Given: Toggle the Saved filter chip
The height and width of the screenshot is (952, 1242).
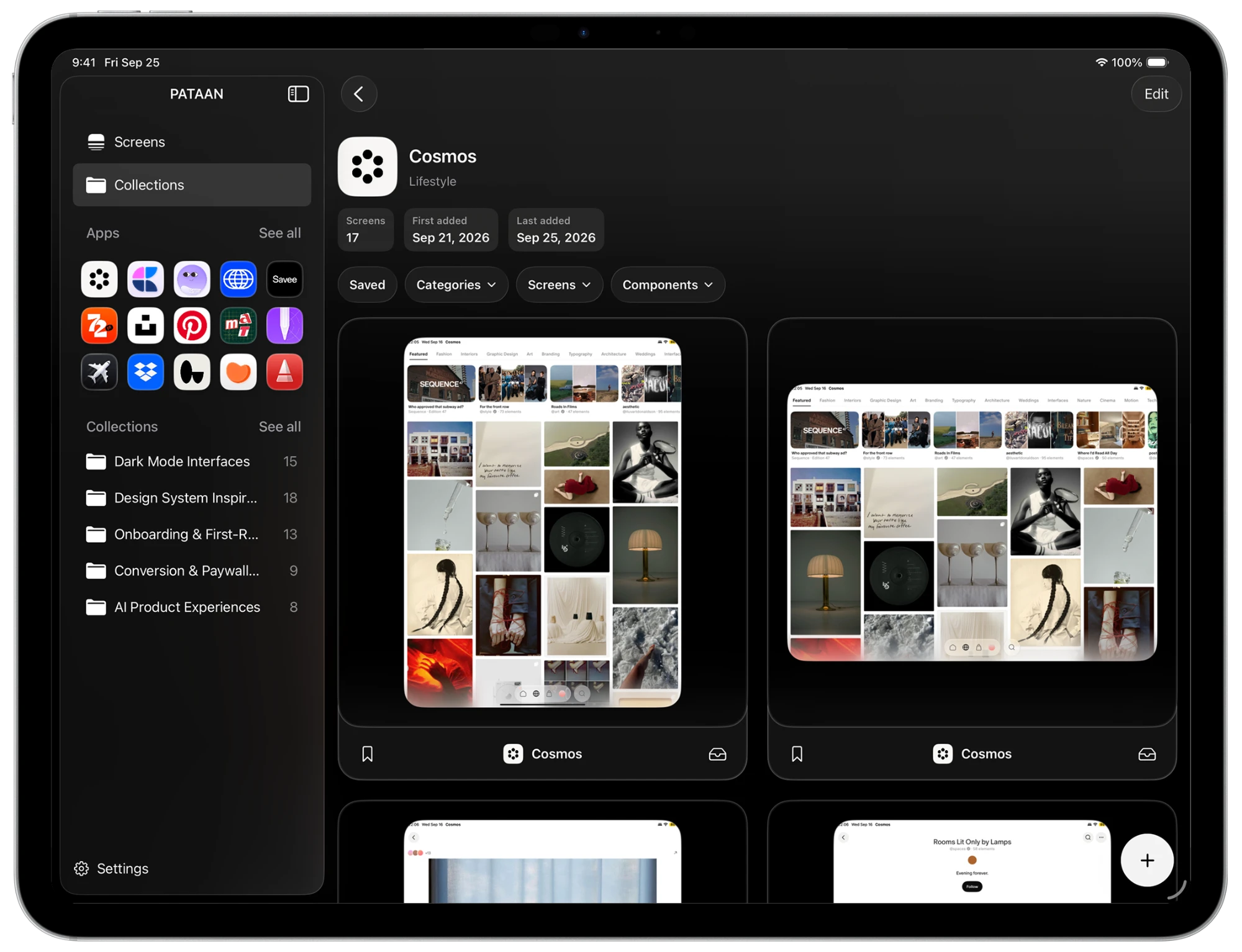Looking at the screenshot, I should (367, 284).
